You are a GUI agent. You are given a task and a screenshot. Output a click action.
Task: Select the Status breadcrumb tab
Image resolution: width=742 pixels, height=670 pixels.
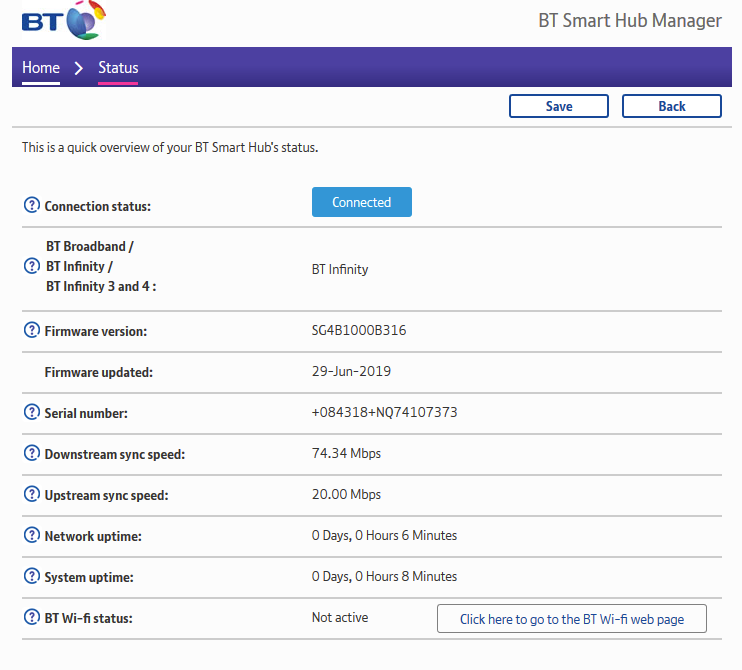point(118,68)
